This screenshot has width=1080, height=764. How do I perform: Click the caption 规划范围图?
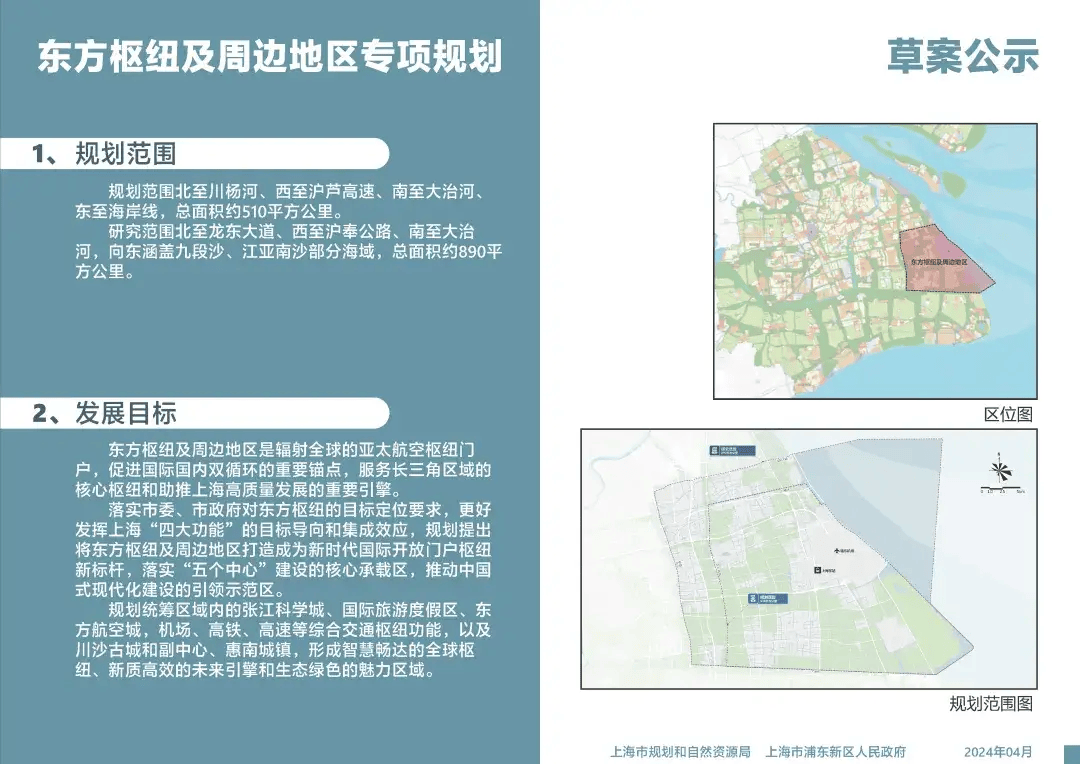pyautogui.click(x=991, y=703)
